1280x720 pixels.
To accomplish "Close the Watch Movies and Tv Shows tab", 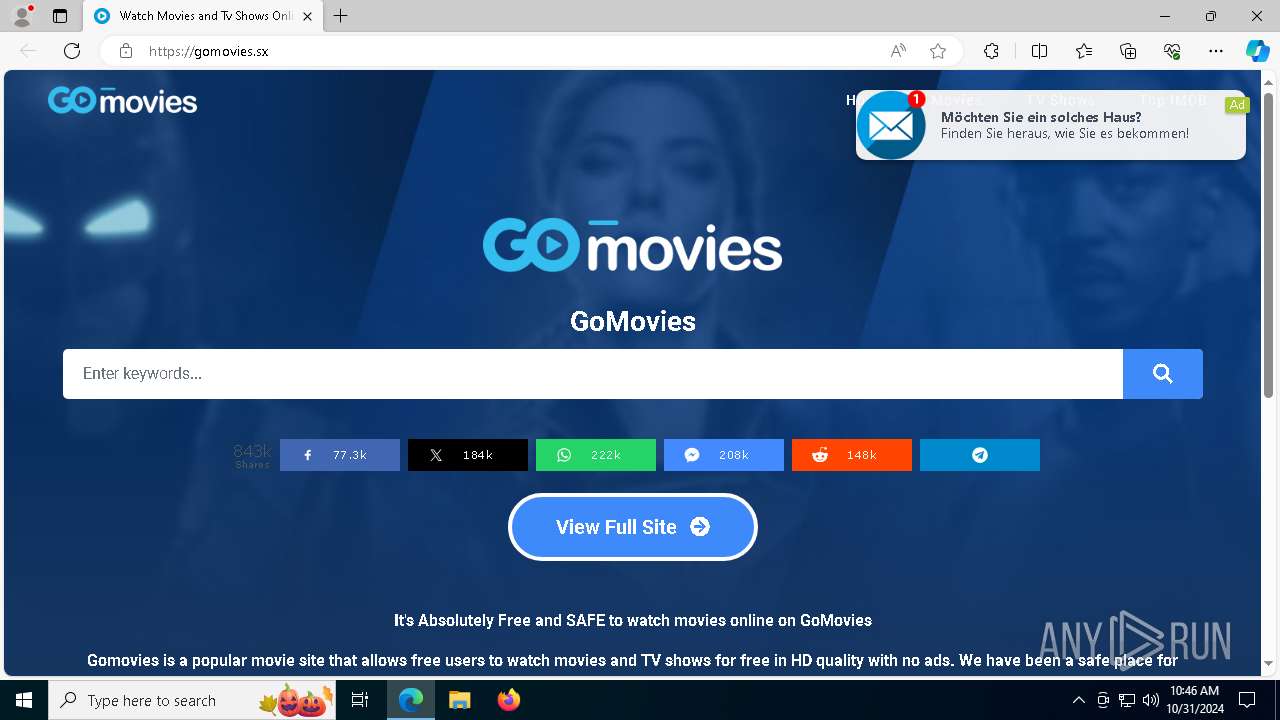I will (307, 16).
